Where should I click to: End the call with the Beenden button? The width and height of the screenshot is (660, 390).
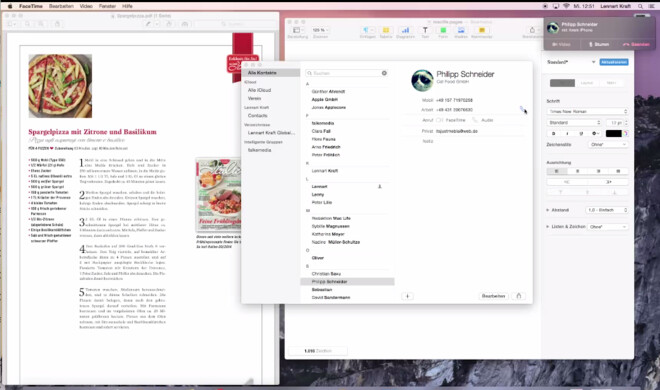pyautogui.click(x=636, y=44)
